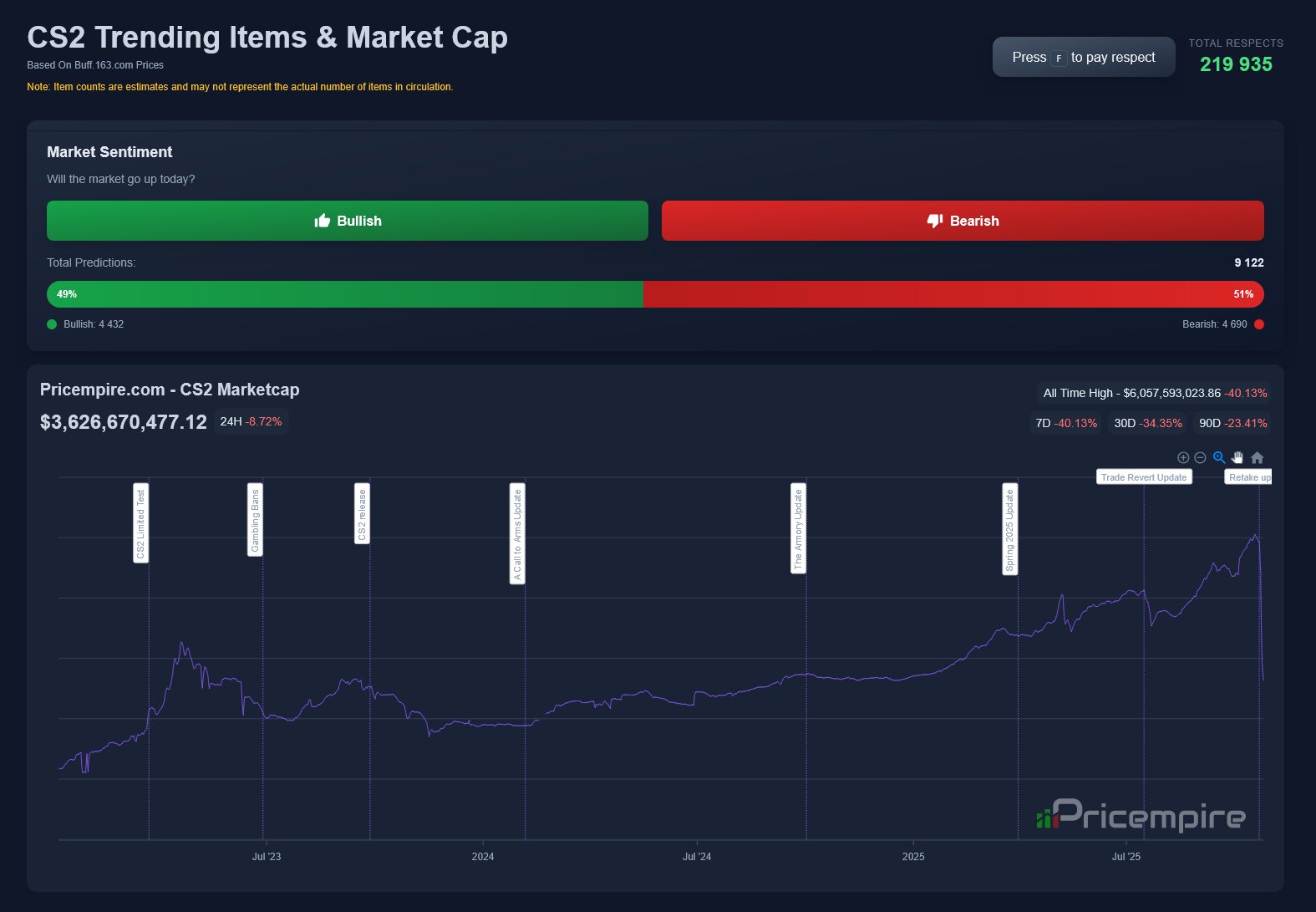
Task: Vote Bearish on market sentiment
Action: click(963, 221)
